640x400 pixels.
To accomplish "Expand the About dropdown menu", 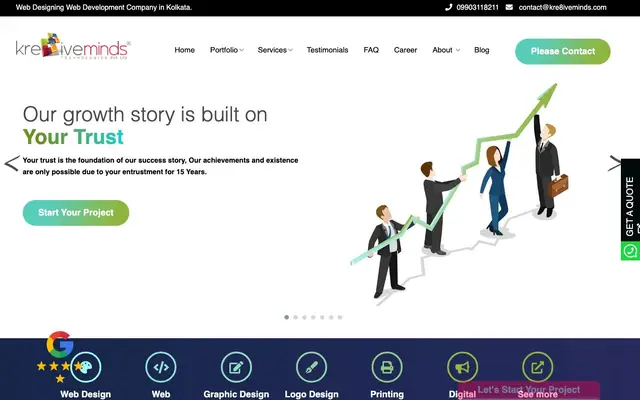I will (x=446, y=50).
